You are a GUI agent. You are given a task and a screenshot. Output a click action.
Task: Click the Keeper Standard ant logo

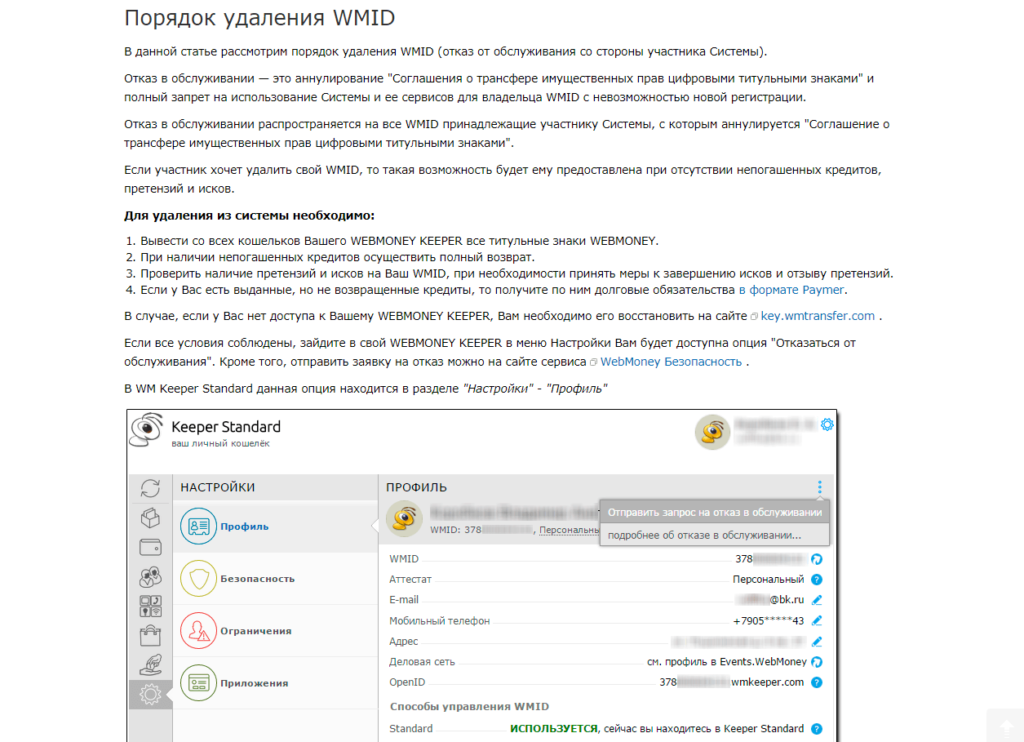tap(146, 430)
